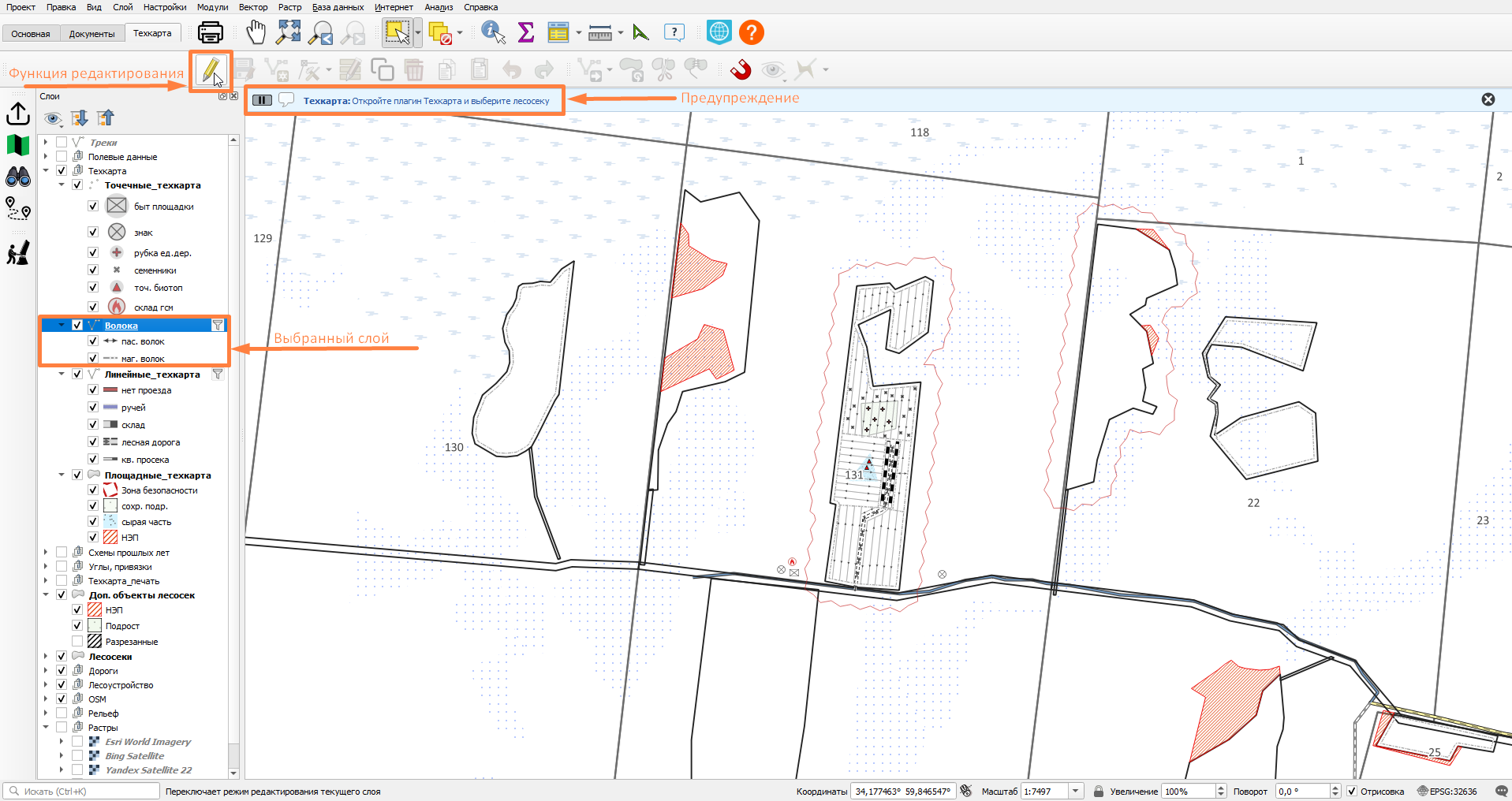Close the Техкарта warning message bar
This screenshot has height=801, width=1512.
(x=1488, y=99)
